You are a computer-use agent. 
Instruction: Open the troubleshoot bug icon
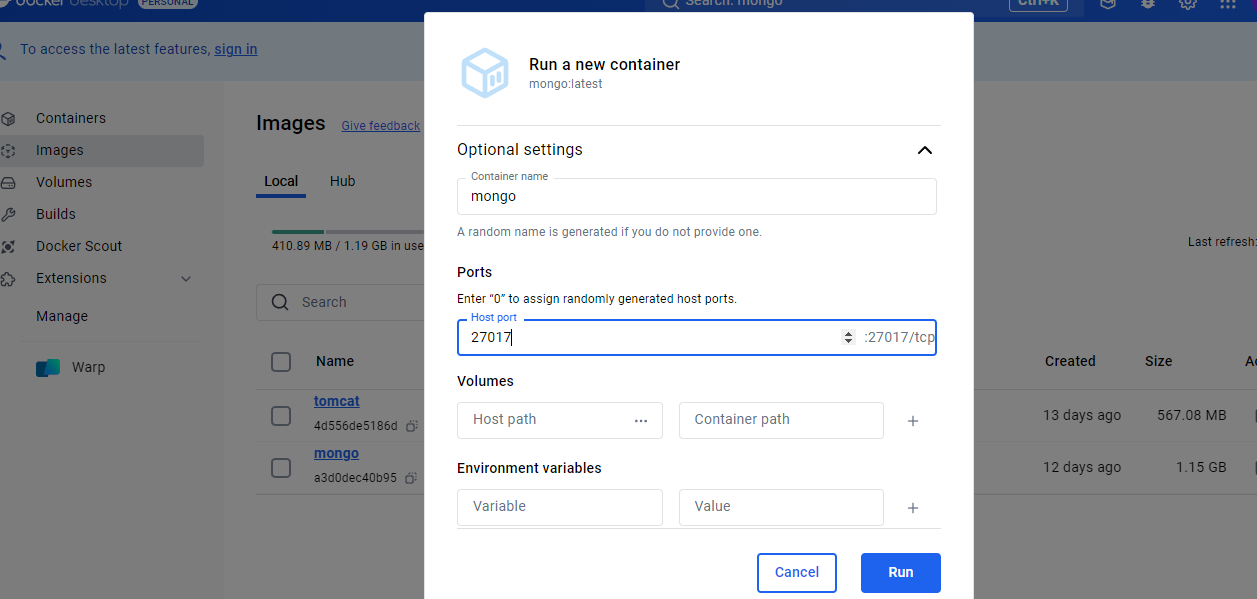[x=1148, y=4]
